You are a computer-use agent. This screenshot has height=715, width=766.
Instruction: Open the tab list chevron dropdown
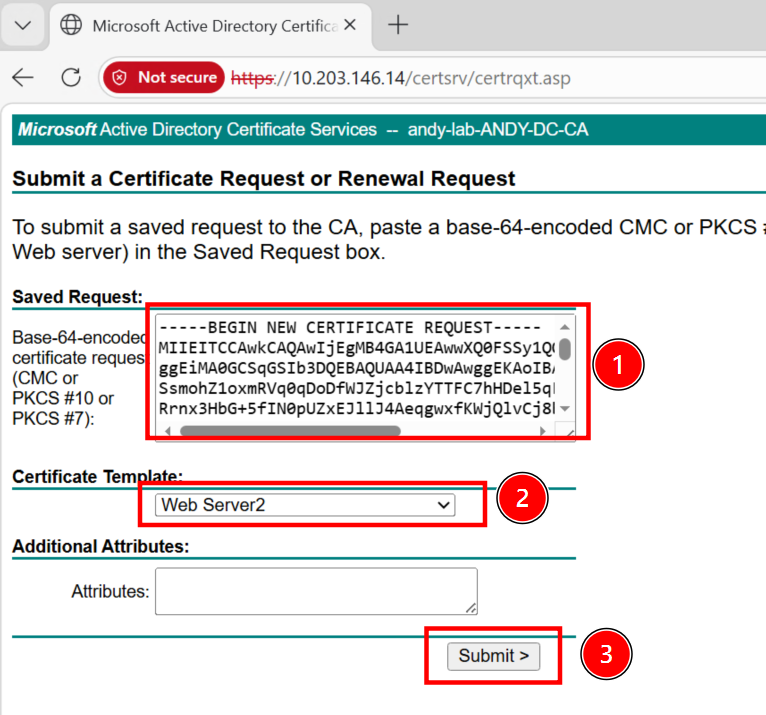coord(23,26)
